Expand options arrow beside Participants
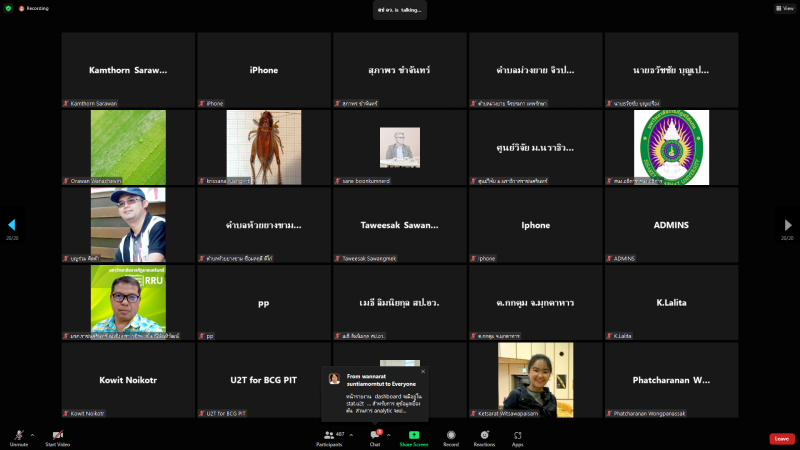Viewport: 800px width, 450px height. point(353,435)
